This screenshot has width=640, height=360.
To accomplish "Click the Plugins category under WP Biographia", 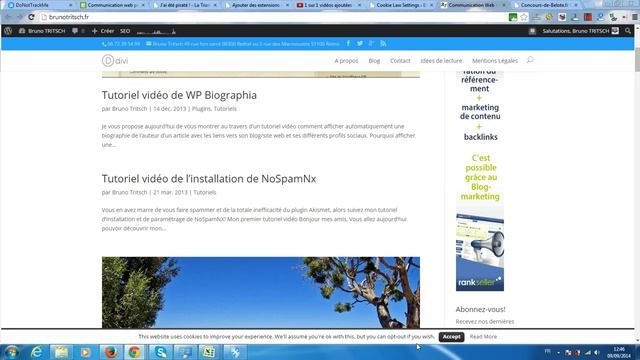I will (x=201, y=109).
